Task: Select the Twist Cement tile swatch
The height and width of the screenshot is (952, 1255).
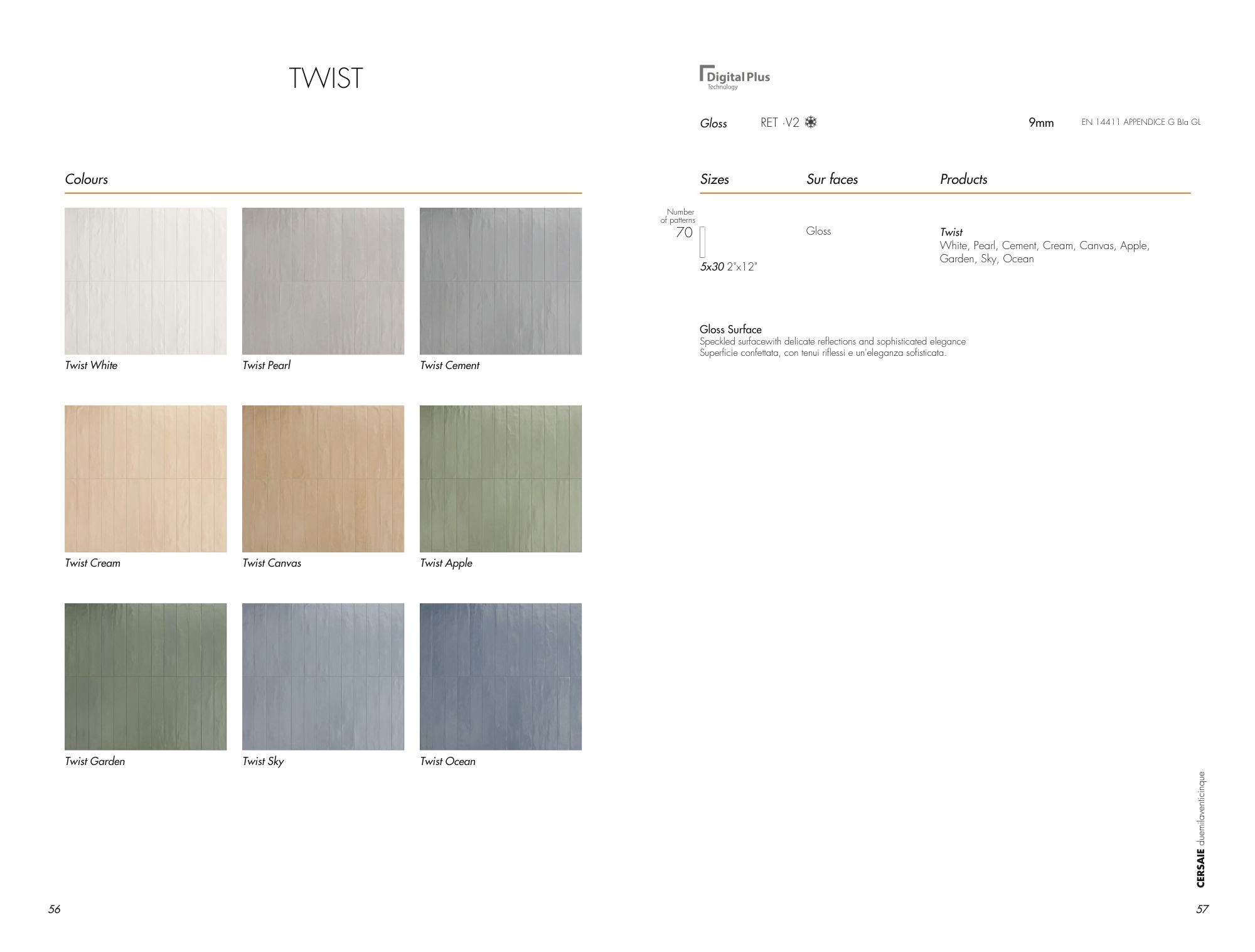Action: 501,281
